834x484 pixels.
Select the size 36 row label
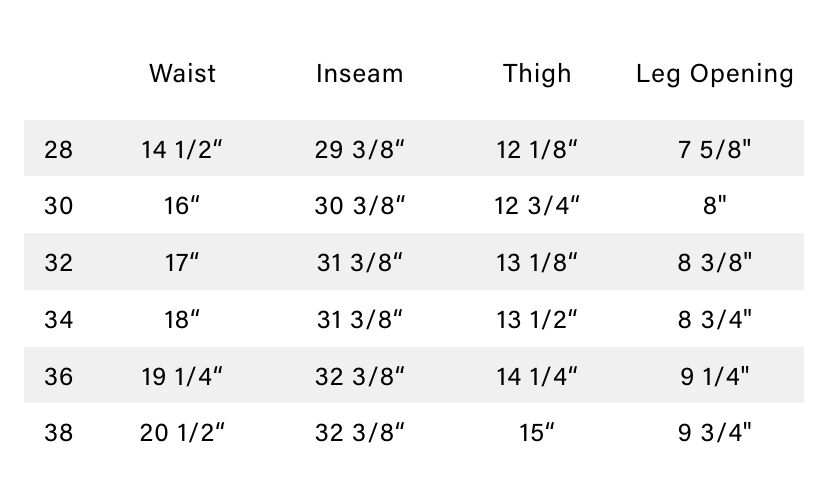coord(59,377)
